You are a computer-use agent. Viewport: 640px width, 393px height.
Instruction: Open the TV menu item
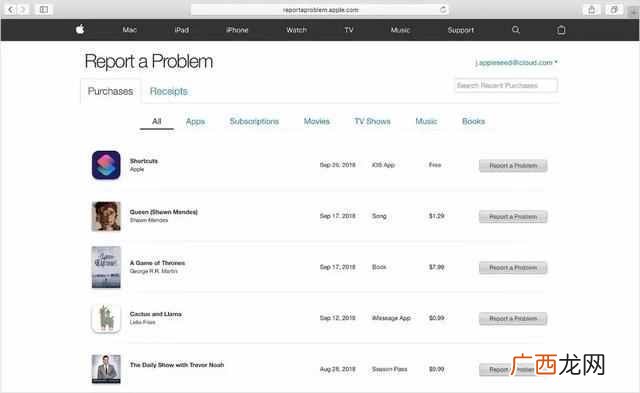pyautogui.click(x=349, y=30)
